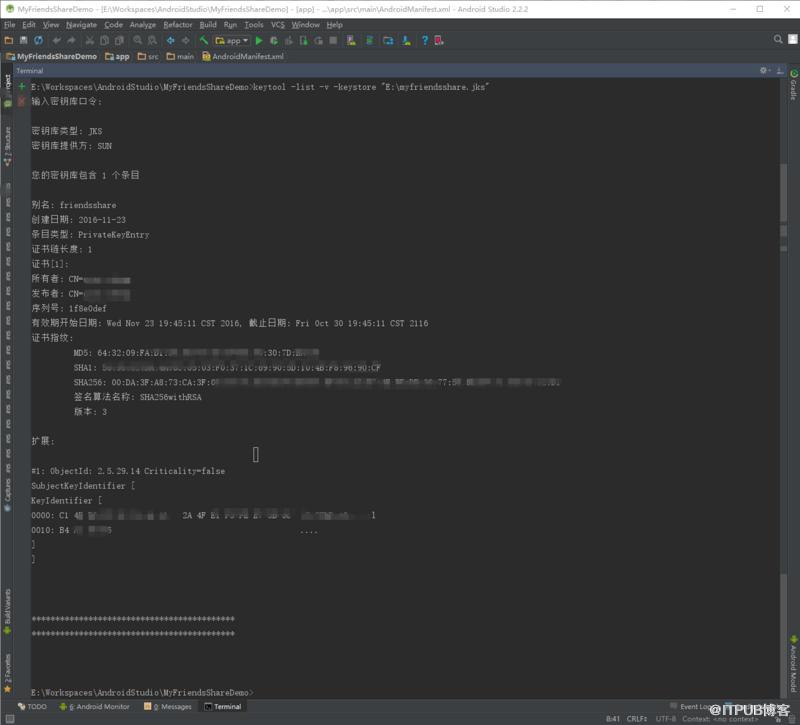The width and height of the screenshot is (800, 725).
Task: Open Terminal panel gear settings
Action: 764,70
